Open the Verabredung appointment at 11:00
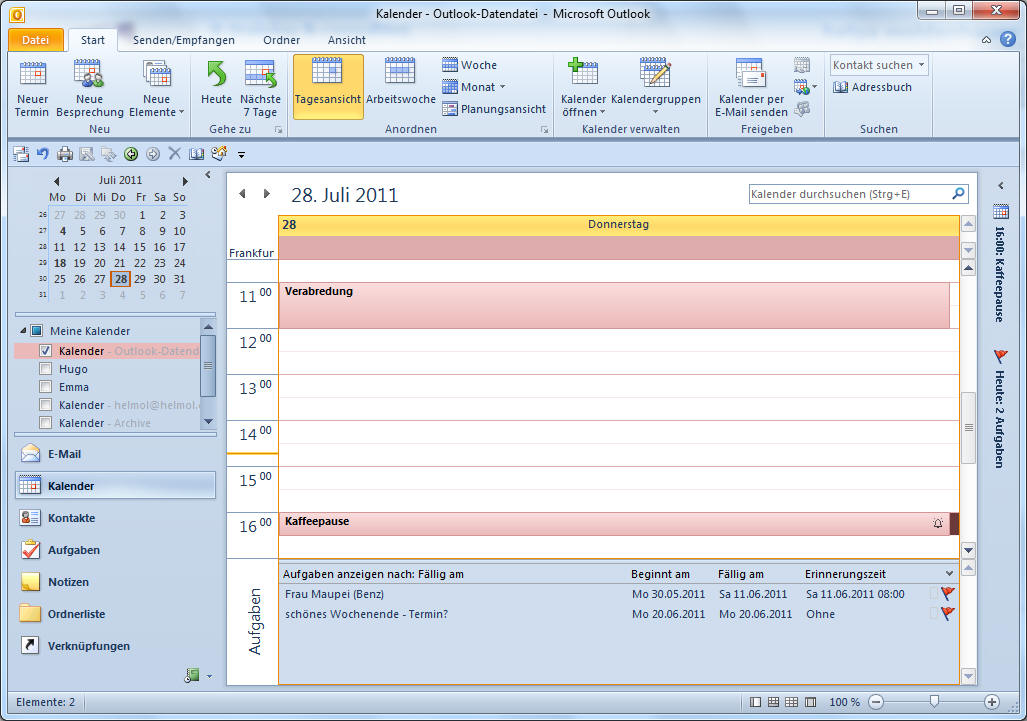 tap(614, 305)
